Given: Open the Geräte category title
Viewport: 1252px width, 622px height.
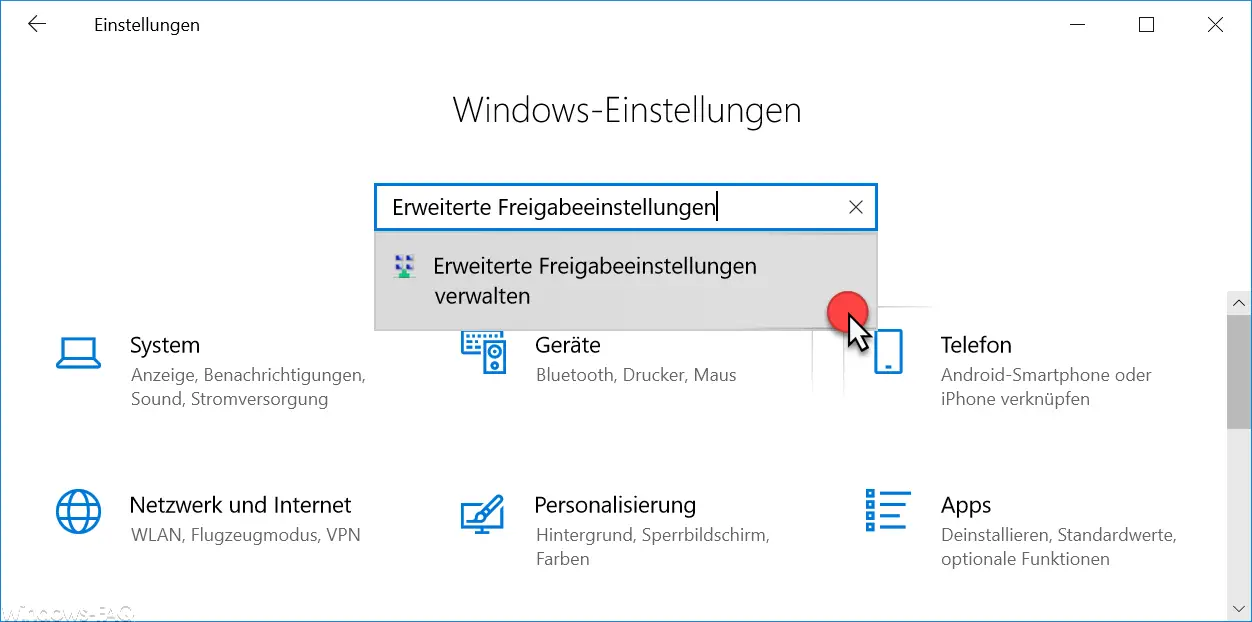Looking at the screenshot, I should tap(568, 345).
